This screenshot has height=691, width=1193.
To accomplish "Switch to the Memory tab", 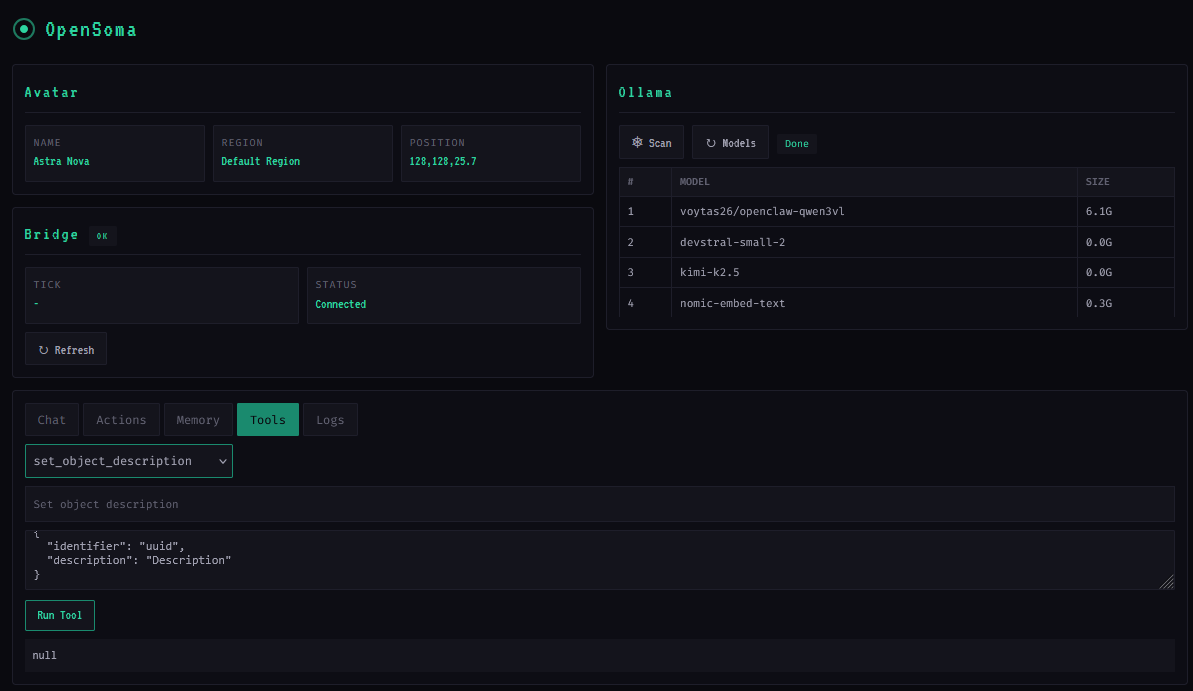I will pos(197,419).
